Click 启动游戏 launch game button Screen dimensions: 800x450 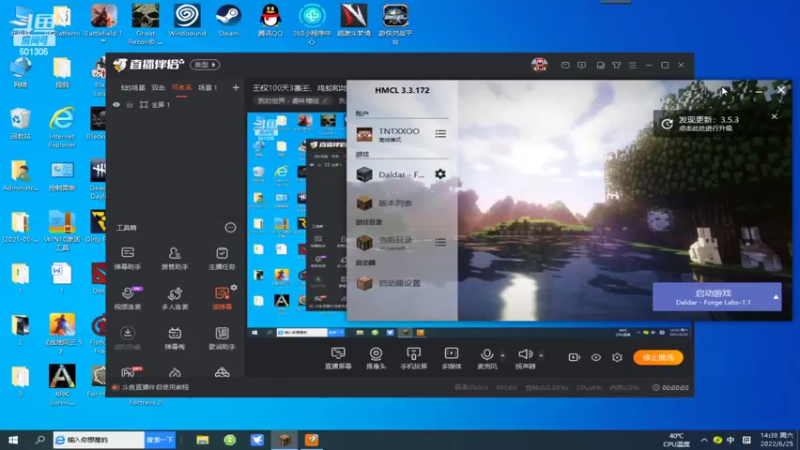(x=713, y=297)
